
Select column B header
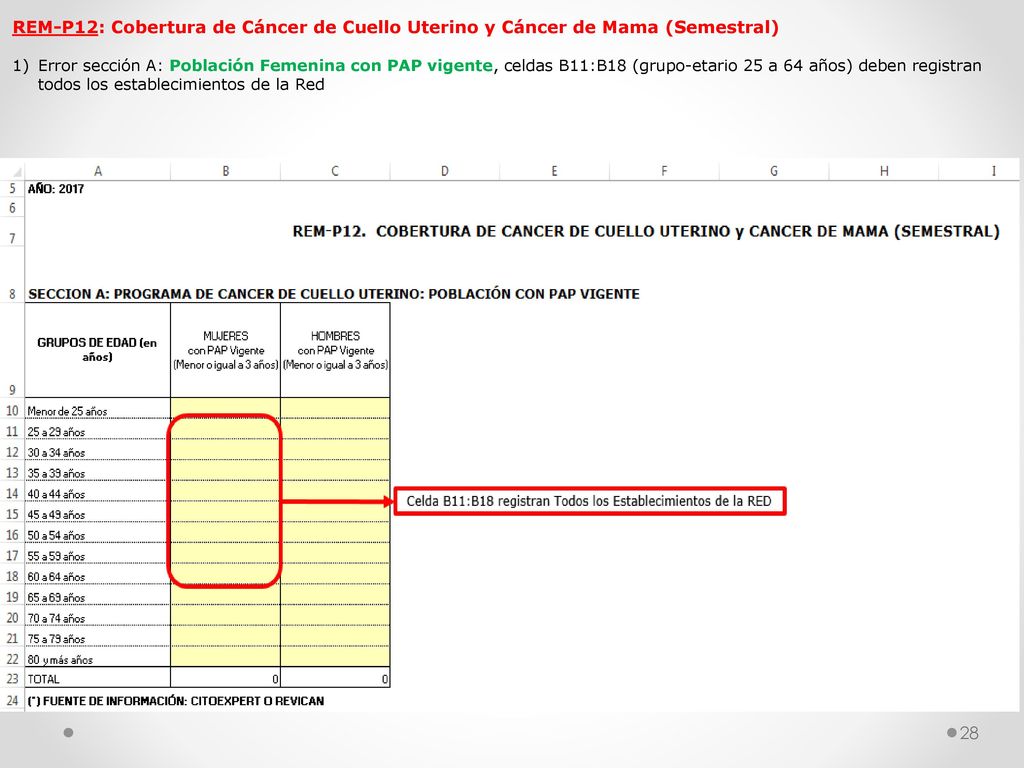225,171
